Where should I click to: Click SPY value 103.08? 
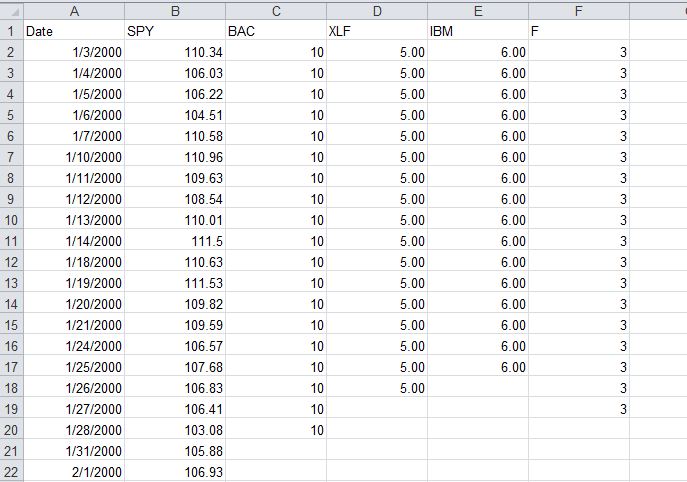175,430
